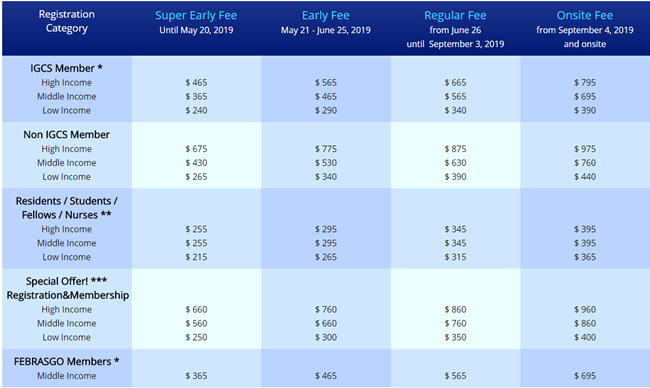
Task: Select FEBRASGO Middle Income $ 565 regular fee
Action: coord(455,376)
